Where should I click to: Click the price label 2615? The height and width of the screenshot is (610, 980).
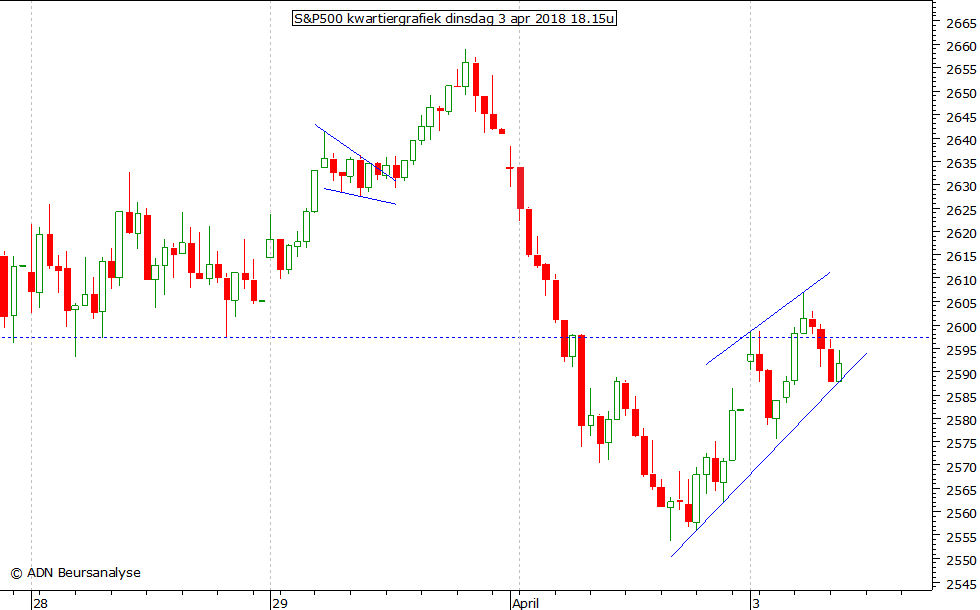click(x=961, y=257)
